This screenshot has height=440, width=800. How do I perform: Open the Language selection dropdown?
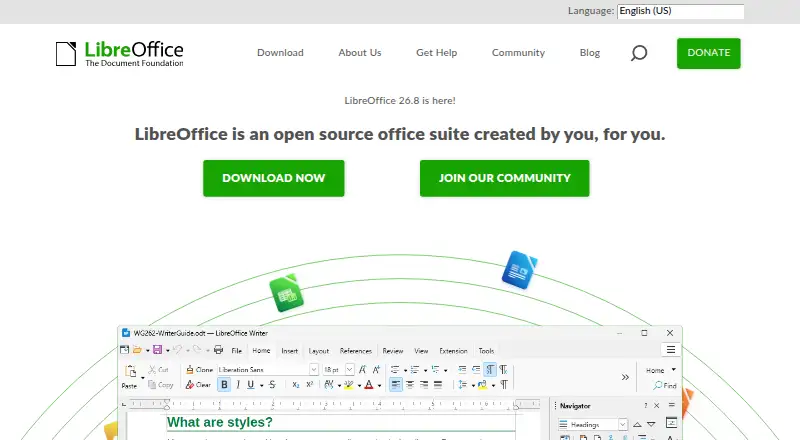(681, 11)
